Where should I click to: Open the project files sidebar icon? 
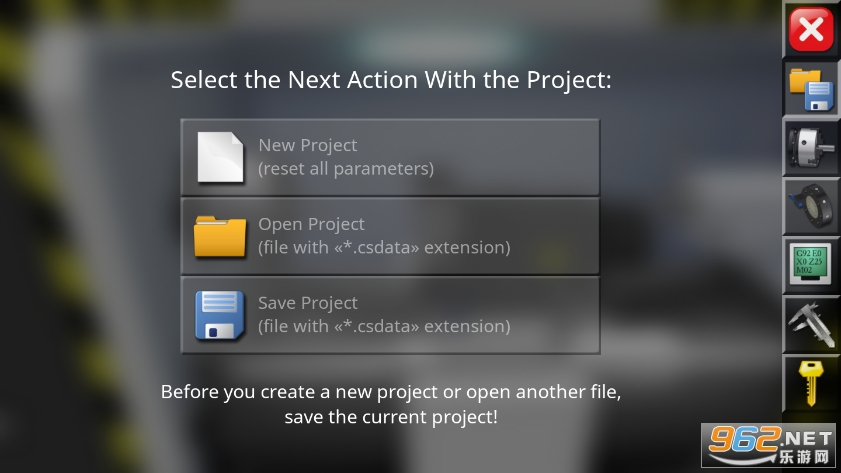(811, 89)
